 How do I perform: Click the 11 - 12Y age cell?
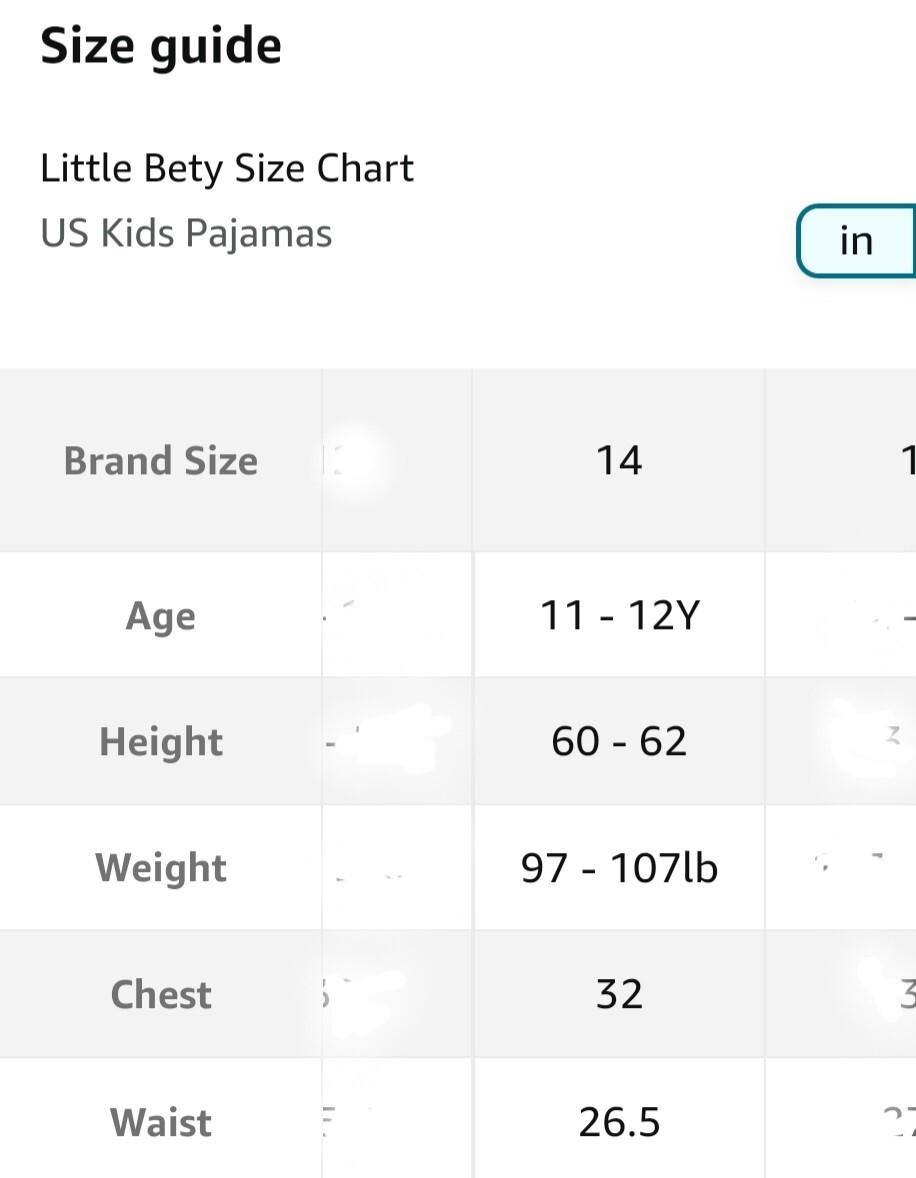point(619,615)
